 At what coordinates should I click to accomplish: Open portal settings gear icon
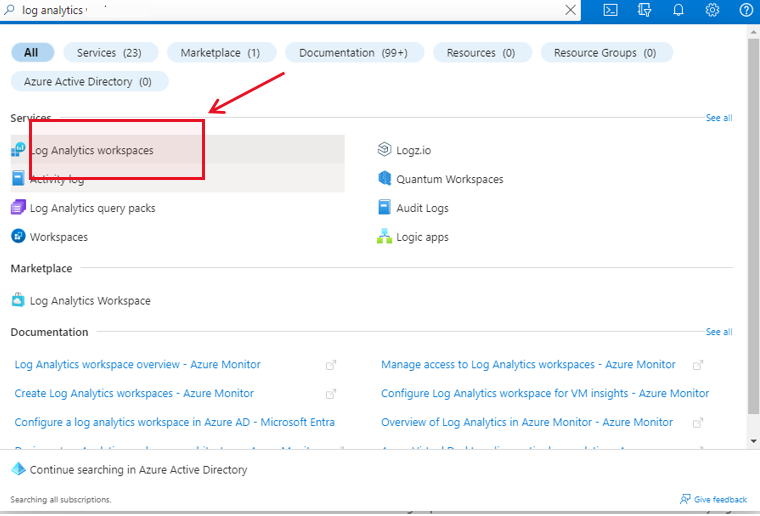[x=712, y=10]
